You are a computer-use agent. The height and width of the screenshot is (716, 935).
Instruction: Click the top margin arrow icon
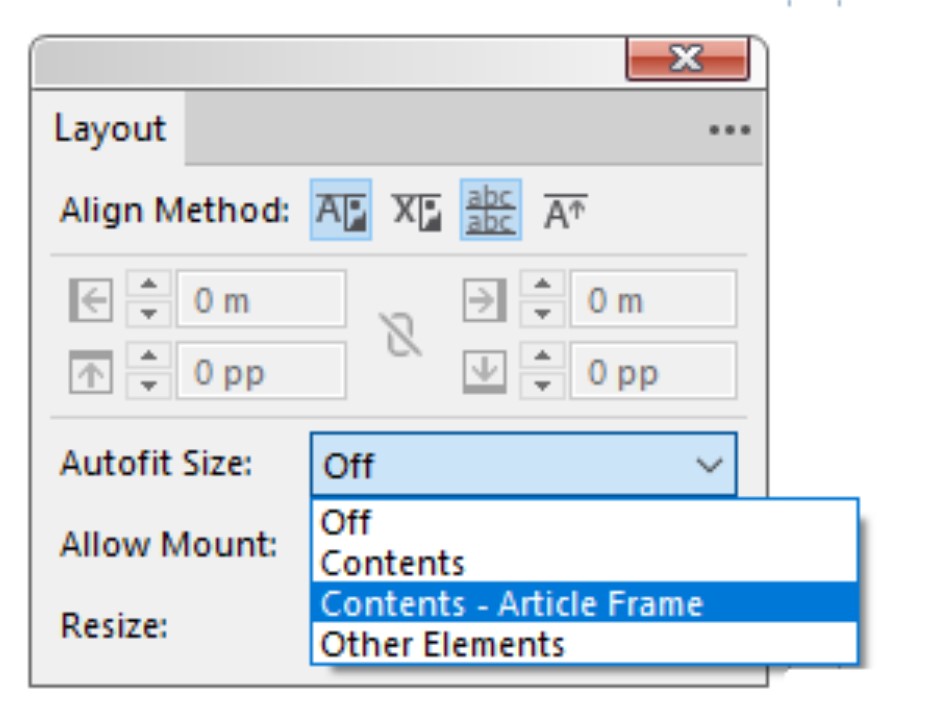(90, 373)
